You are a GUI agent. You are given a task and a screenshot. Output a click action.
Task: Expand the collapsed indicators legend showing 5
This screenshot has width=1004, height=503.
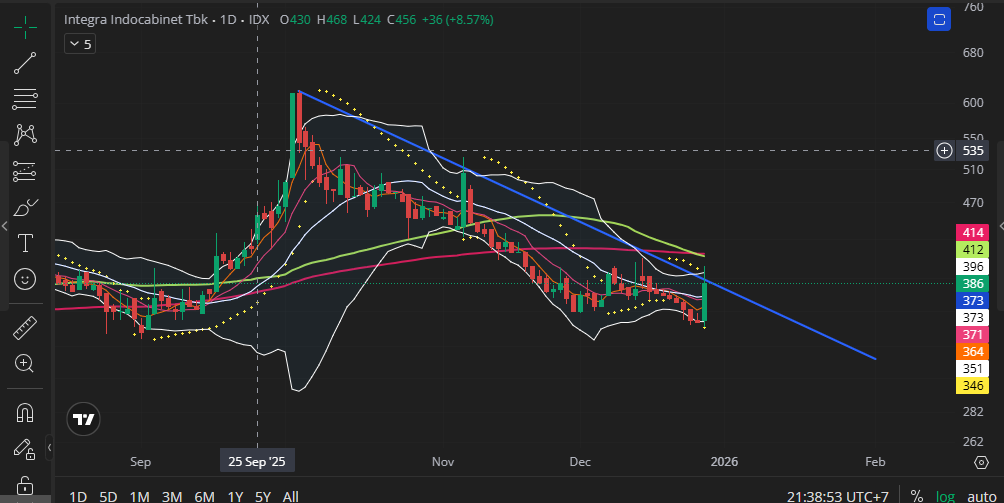coord(79,44)
